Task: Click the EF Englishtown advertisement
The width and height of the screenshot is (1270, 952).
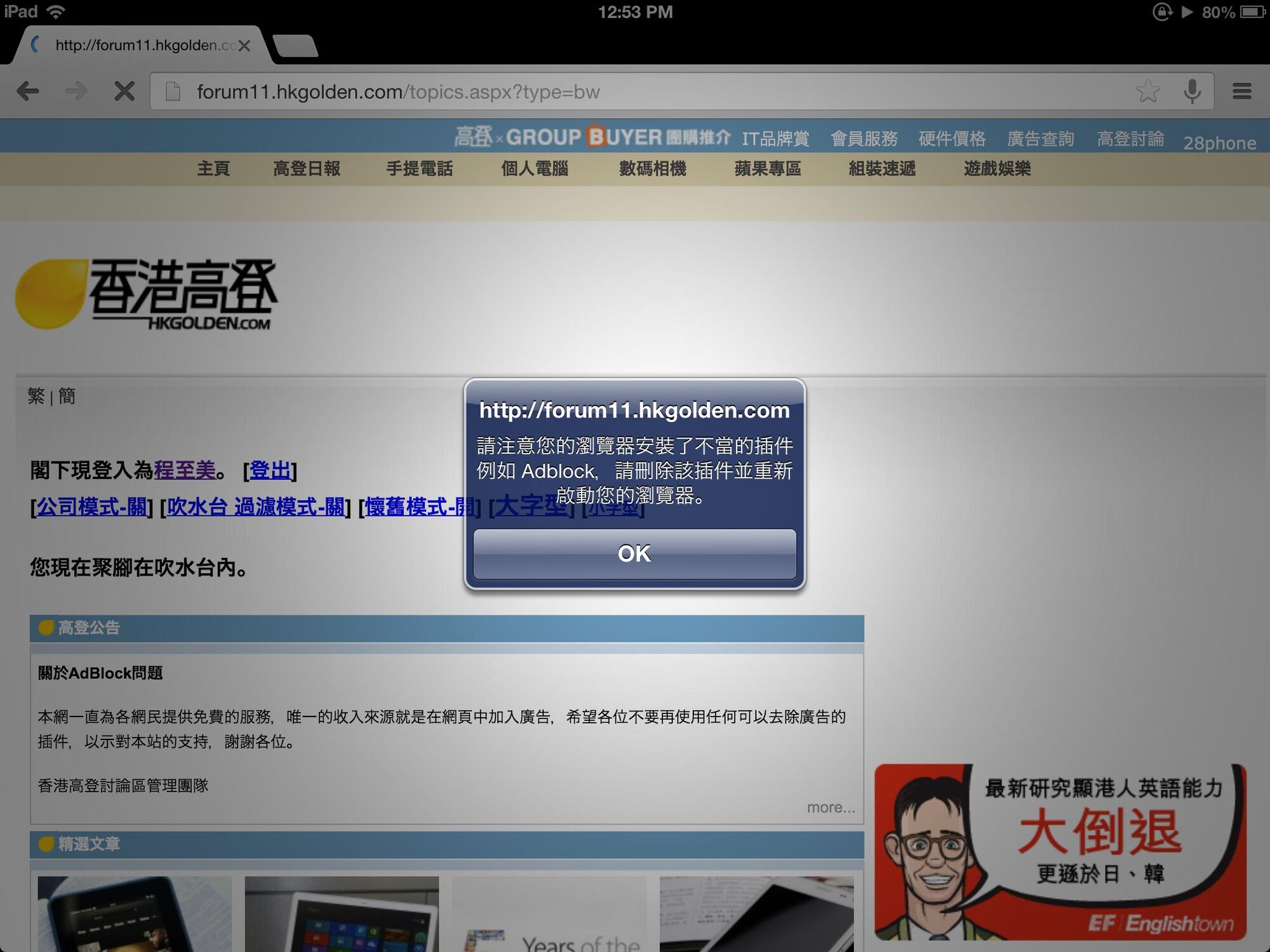Action: point(1060,852)
